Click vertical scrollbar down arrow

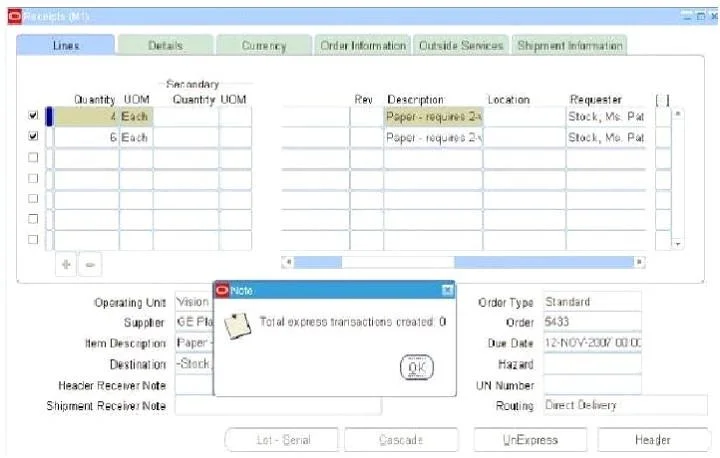(x=678, y=244)
